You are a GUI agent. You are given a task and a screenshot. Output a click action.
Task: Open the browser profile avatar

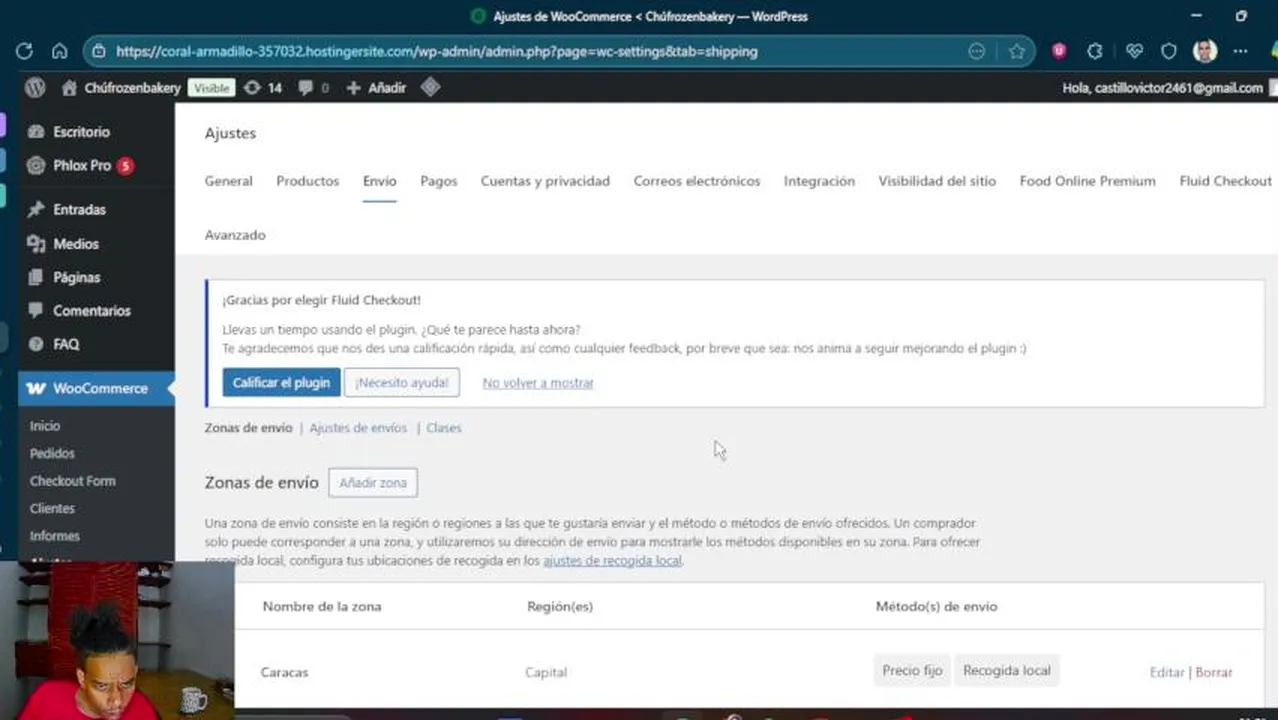pos(1205,51)
